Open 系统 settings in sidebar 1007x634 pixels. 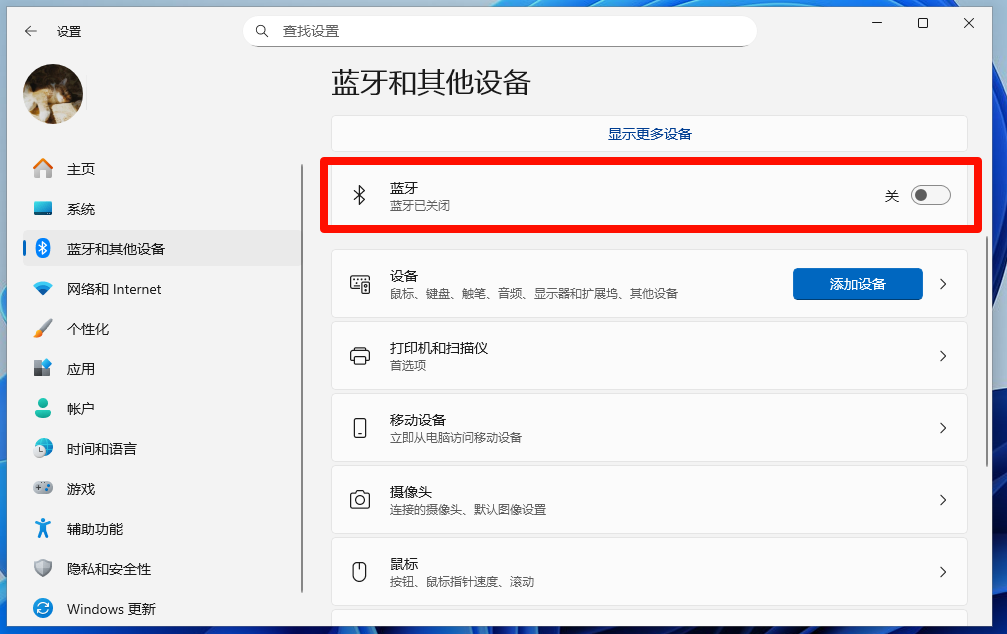click(162, 209)
